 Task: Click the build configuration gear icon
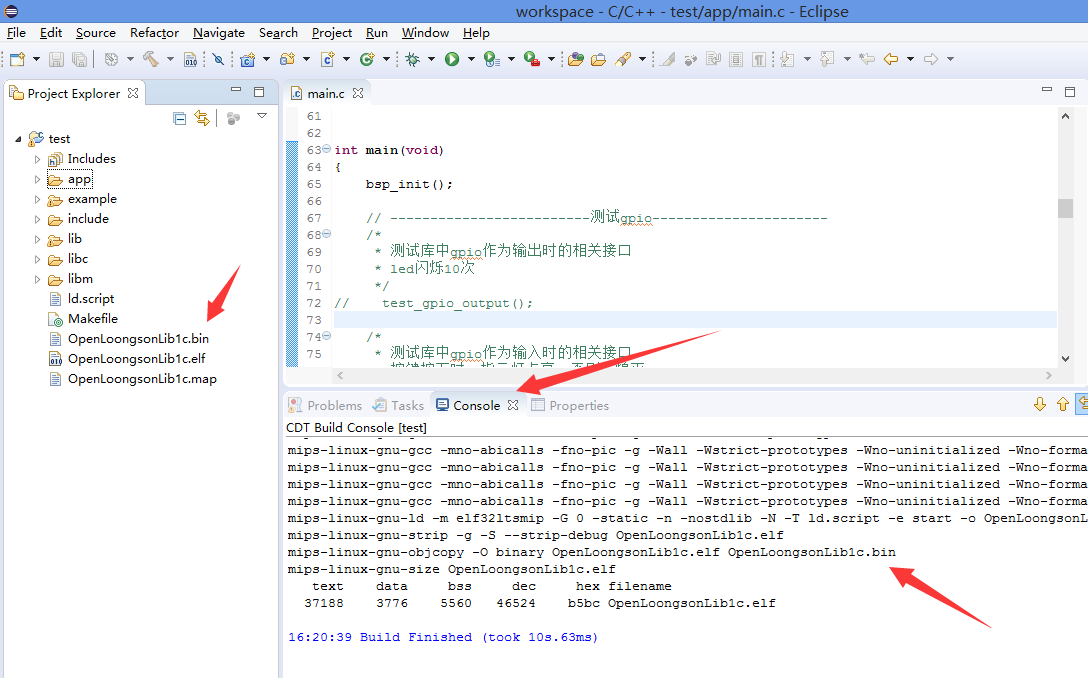coord(111,59)
